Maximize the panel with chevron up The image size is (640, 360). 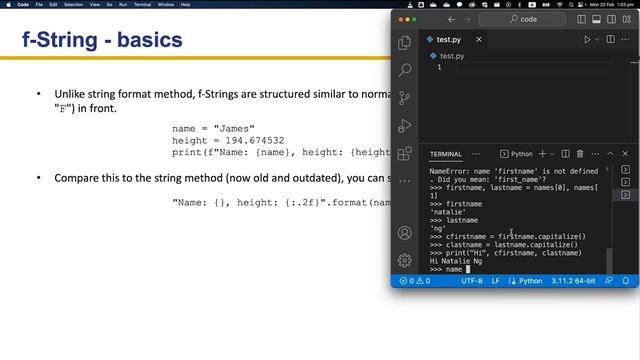point(610,154)
